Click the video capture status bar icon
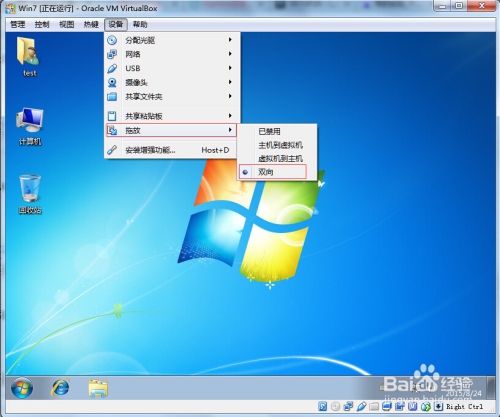 [x=400, y=406]
